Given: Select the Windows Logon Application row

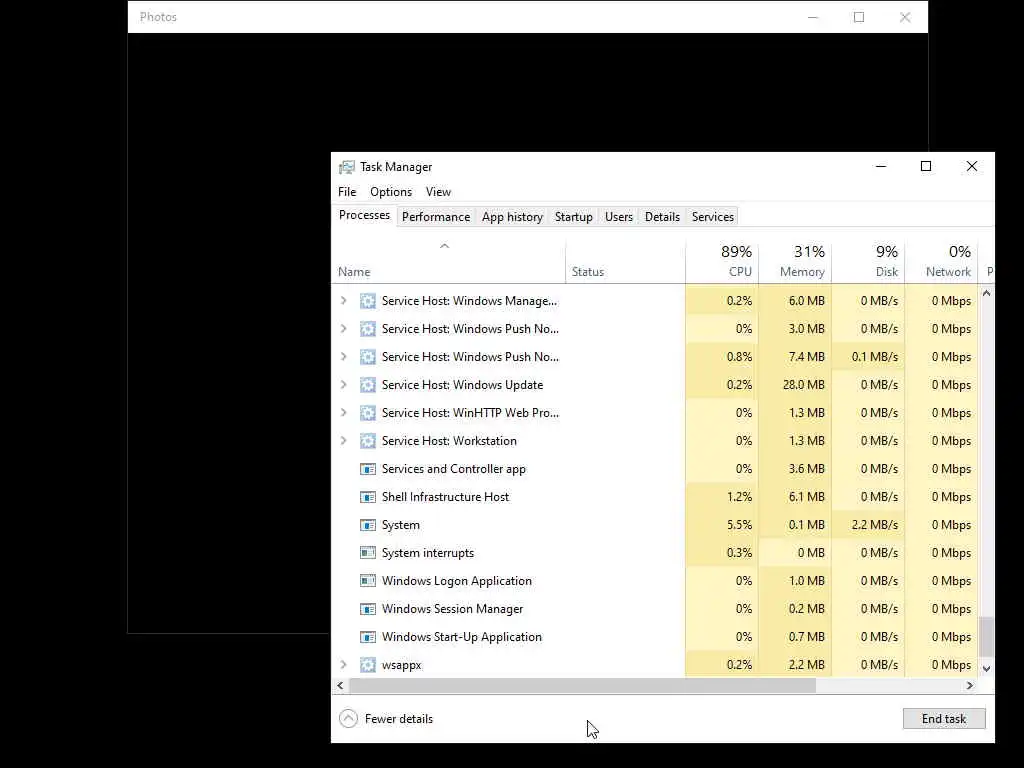Looking at the screenshot, I should (655, 581).
